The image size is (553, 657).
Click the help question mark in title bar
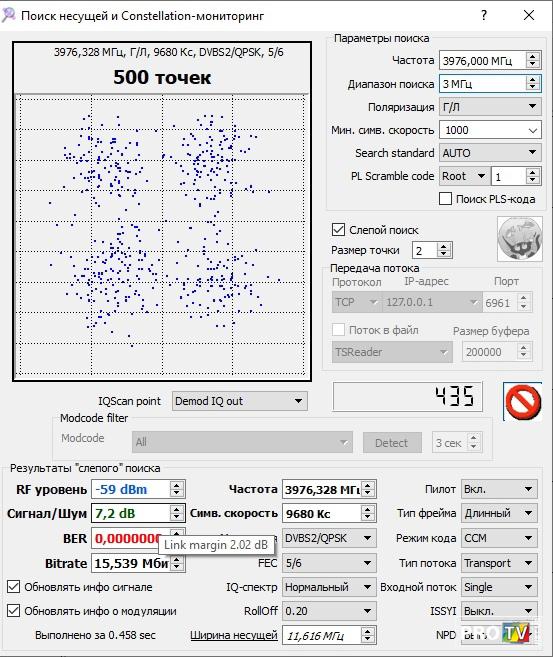(x=484, y=16)
